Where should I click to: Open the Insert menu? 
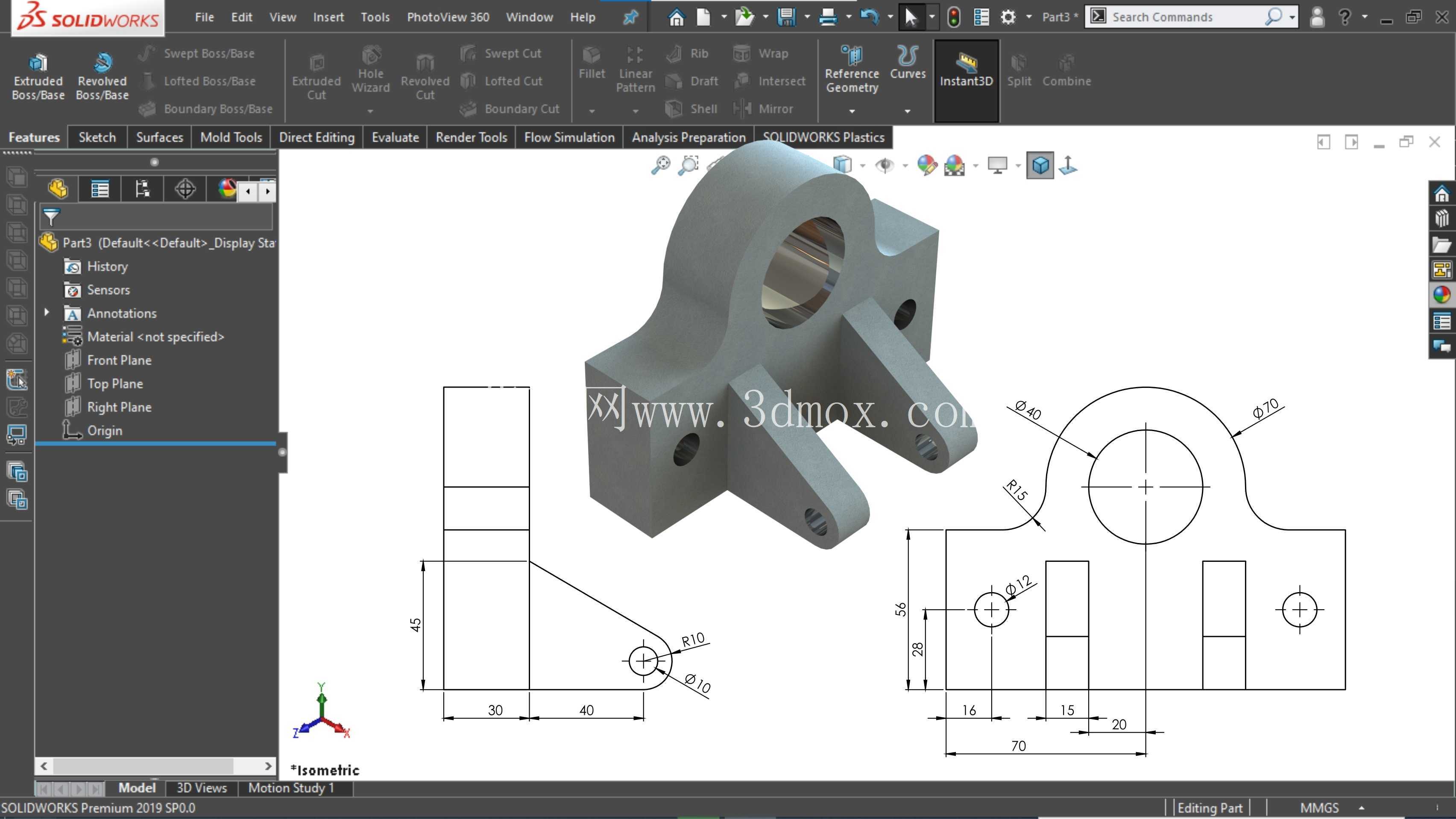[x=328, y=17]
